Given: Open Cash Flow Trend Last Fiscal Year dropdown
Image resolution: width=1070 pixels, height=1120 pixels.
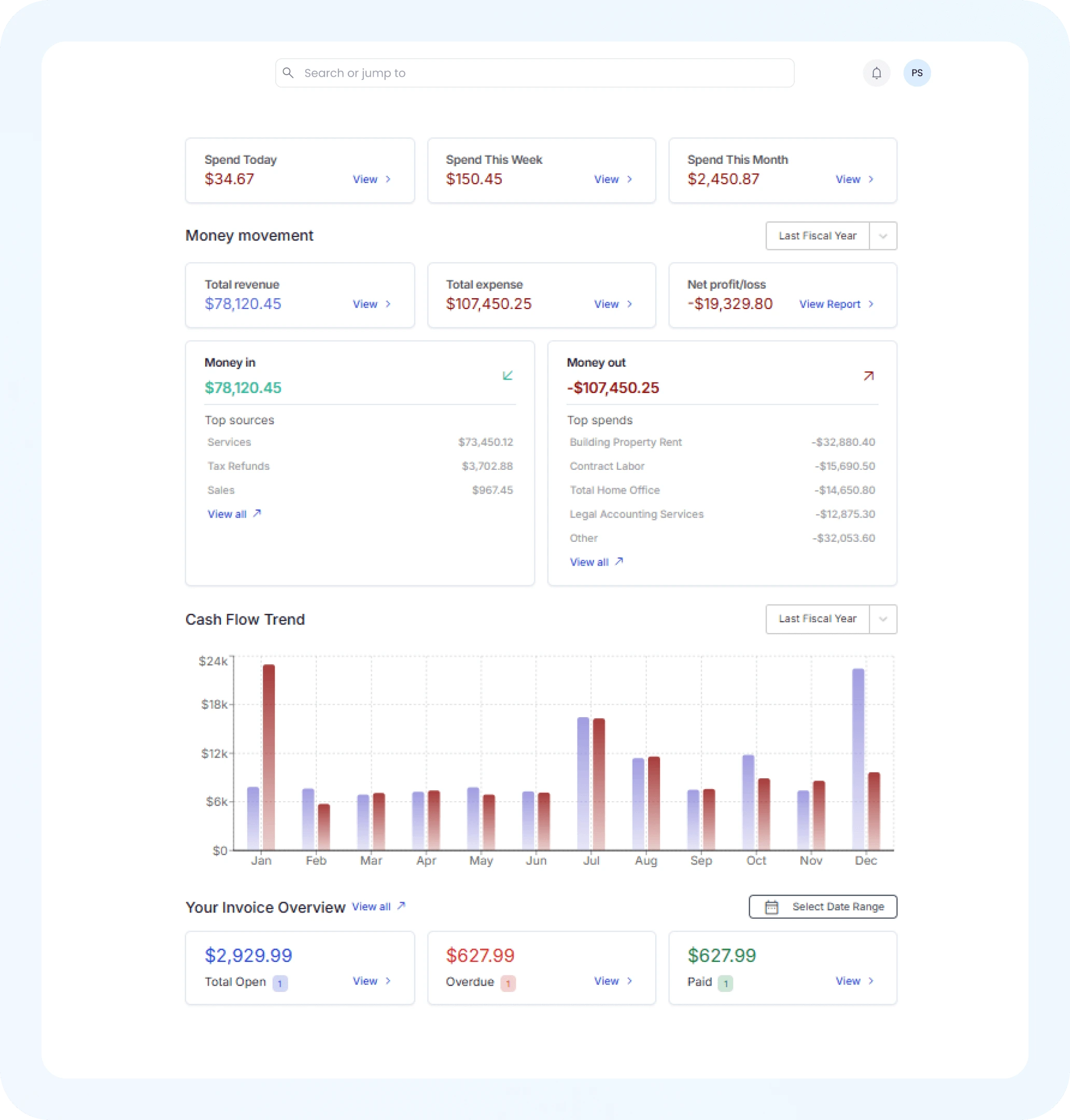Looking at the screenshot, I should (831, 619).
